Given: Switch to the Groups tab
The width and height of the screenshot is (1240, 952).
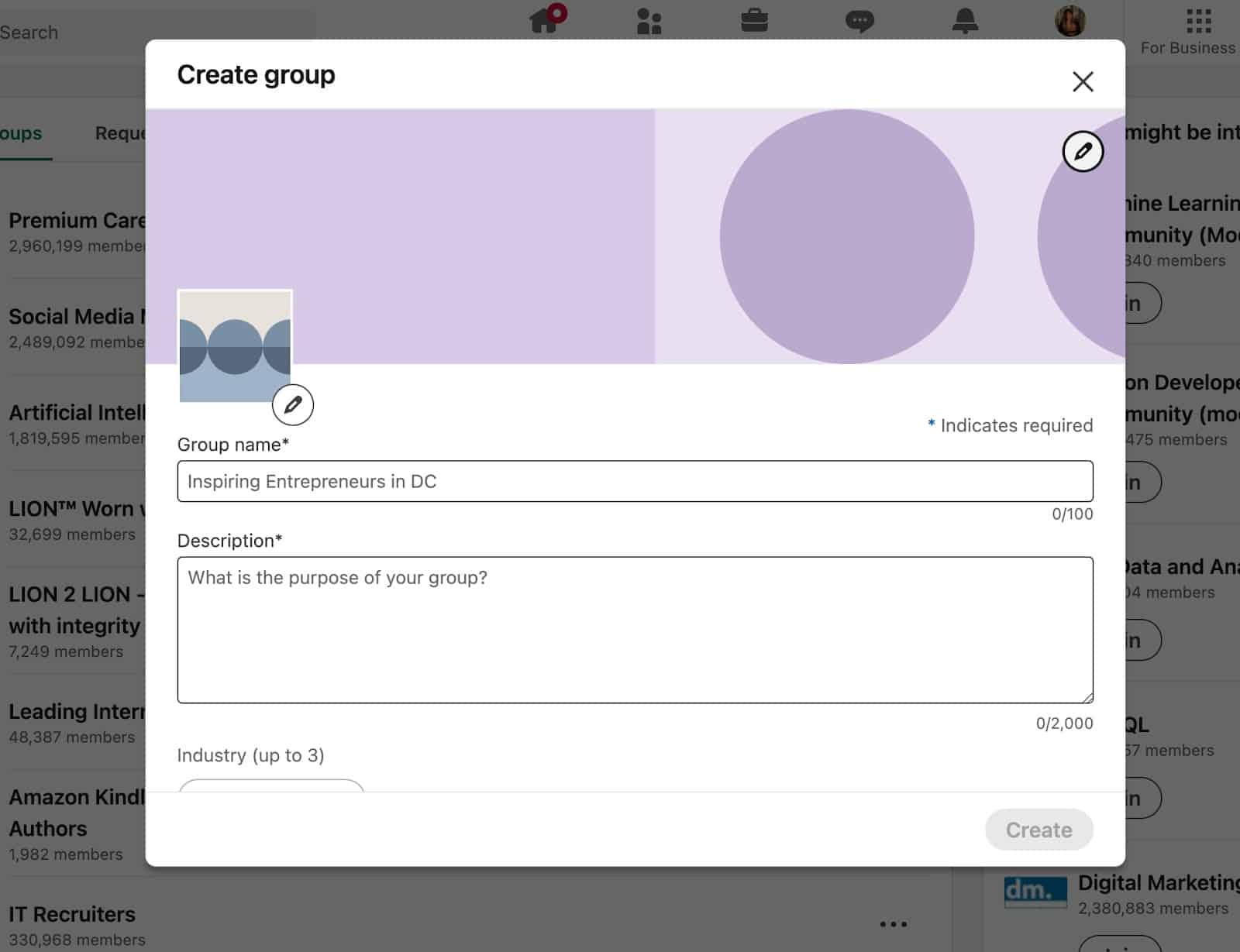Looking at the screenshot, I should click(x=21, y=133).
